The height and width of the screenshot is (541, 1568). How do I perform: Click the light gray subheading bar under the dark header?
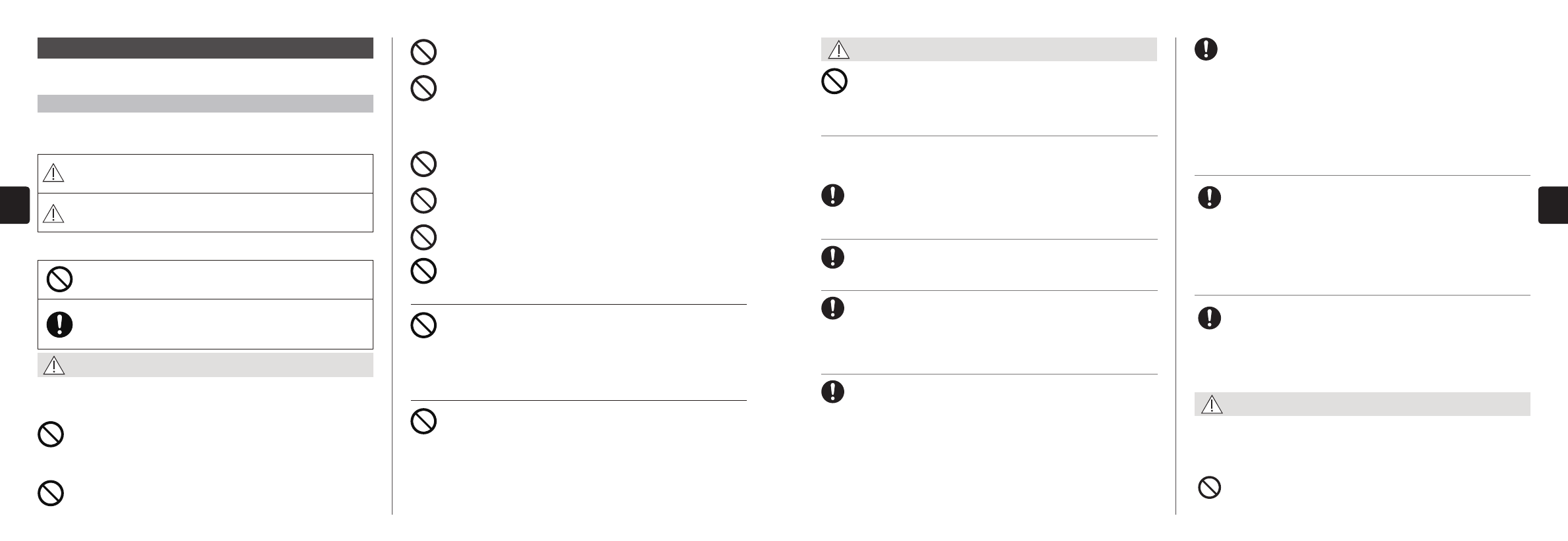click(205, 103)
